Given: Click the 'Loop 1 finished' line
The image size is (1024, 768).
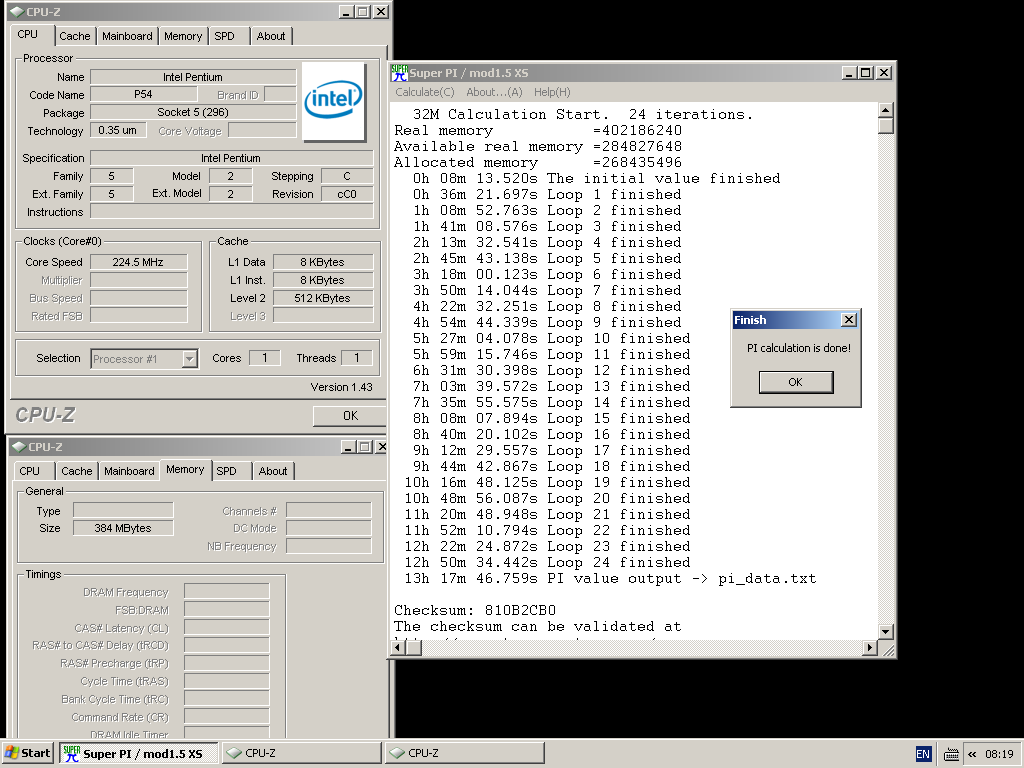Looking at the screenshot, I should point(547,195).
